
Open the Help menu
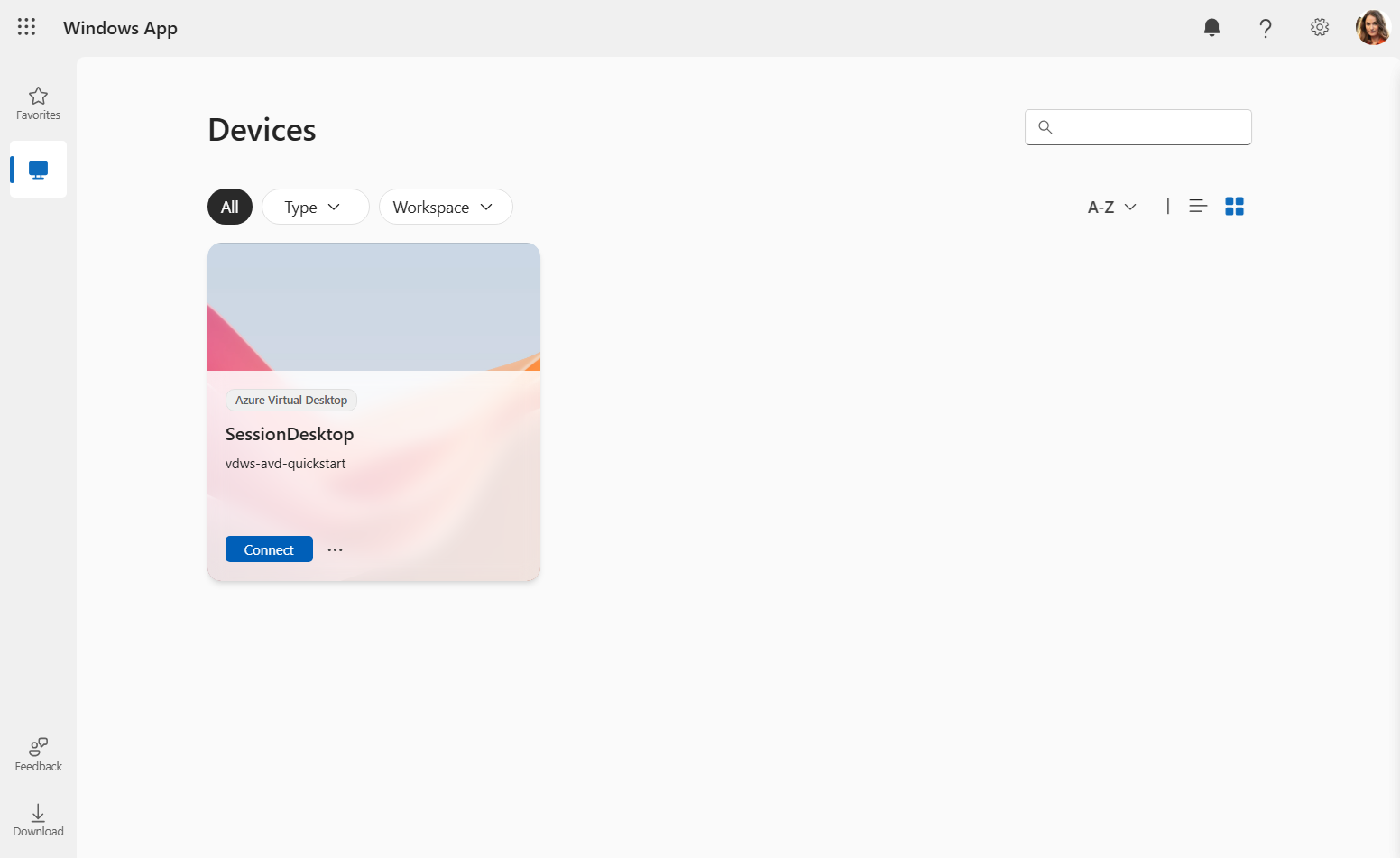tap(1266, 27)
